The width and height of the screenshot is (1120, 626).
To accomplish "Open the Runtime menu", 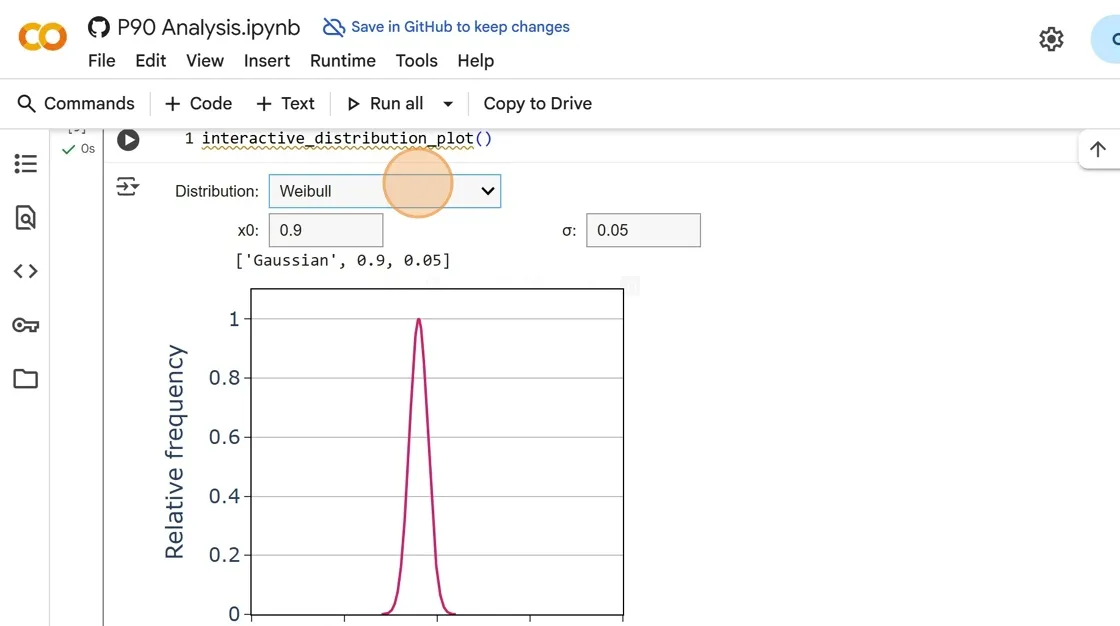I will click(342, 61).
